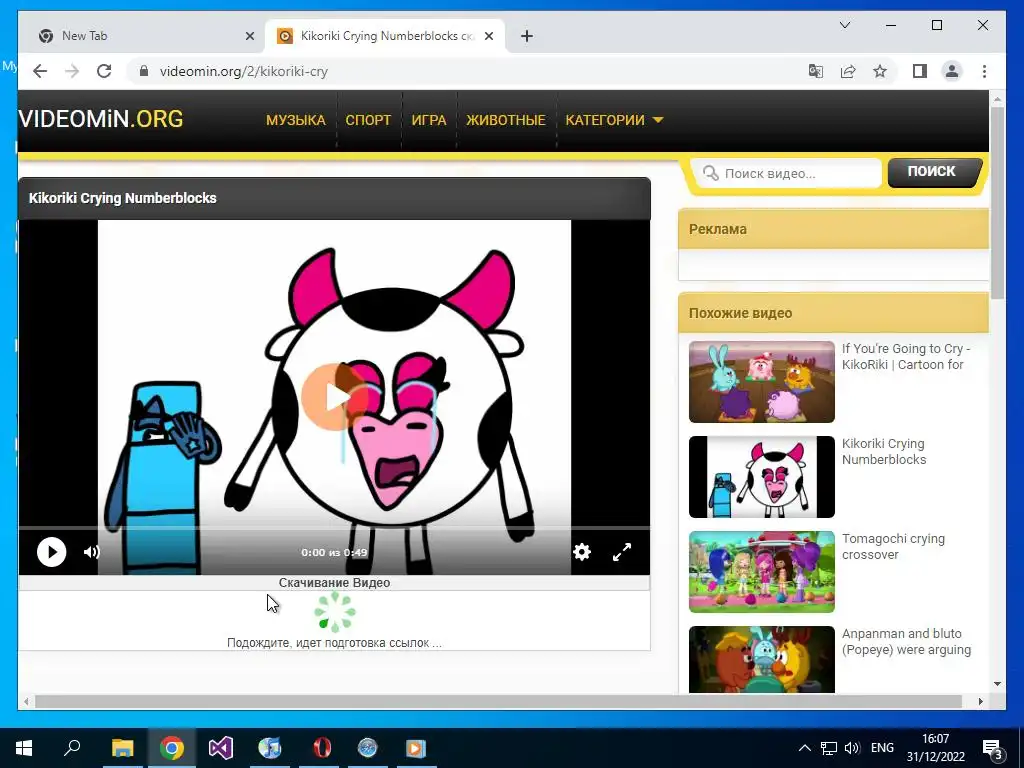Click Chrome icon in taskbar

[172, 748]
